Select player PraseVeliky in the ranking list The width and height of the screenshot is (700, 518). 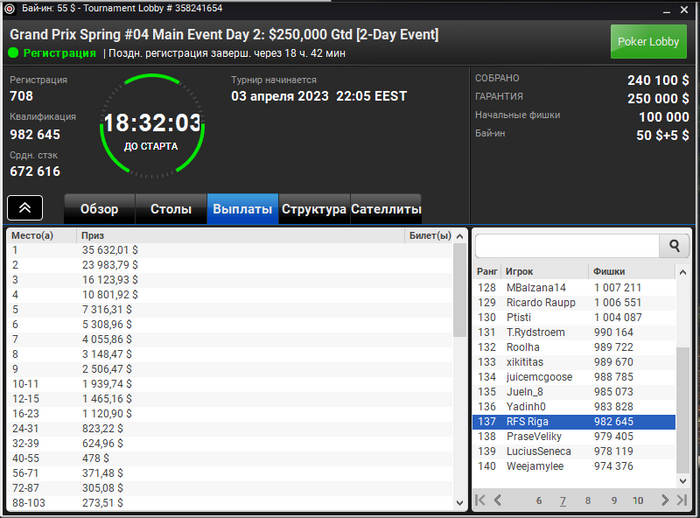coord(574,436)
